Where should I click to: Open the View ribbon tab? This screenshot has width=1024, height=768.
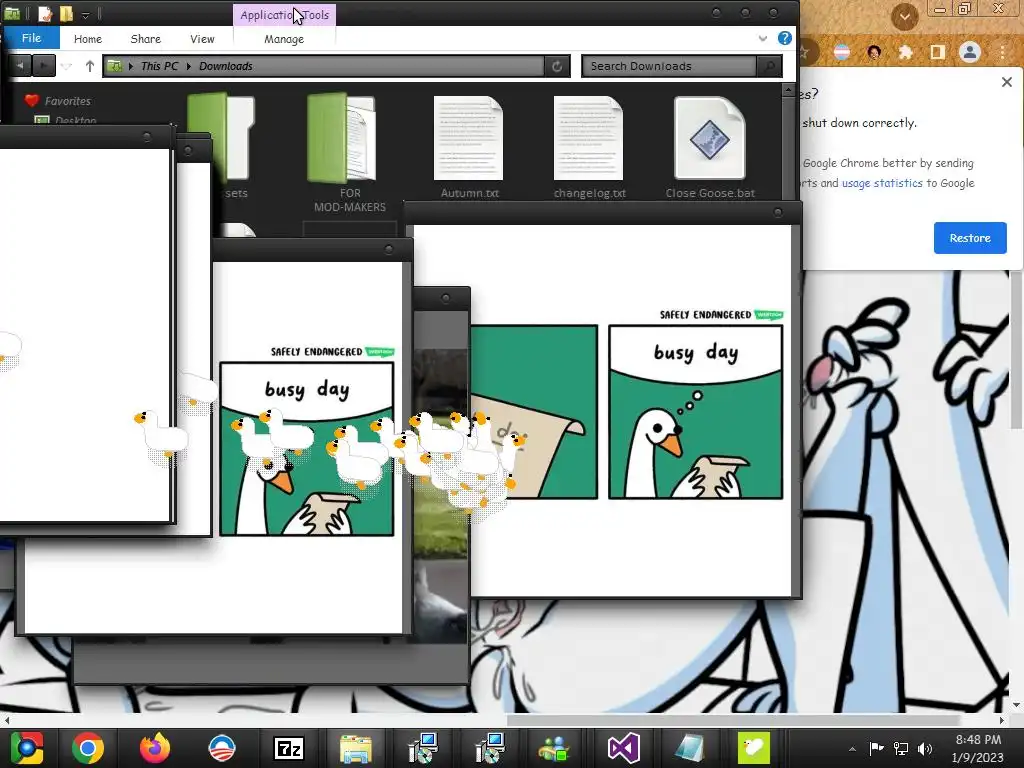[202, 39]
